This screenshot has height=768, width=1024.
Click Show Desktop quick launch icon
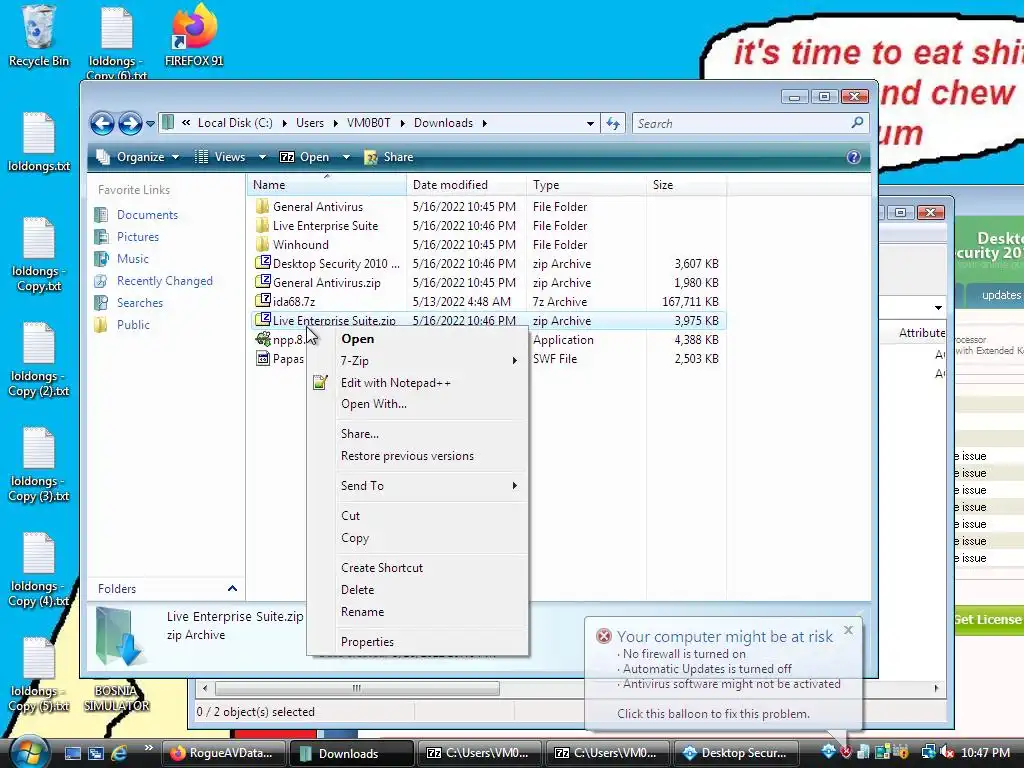pyautogui.click(x=72, y=753)
